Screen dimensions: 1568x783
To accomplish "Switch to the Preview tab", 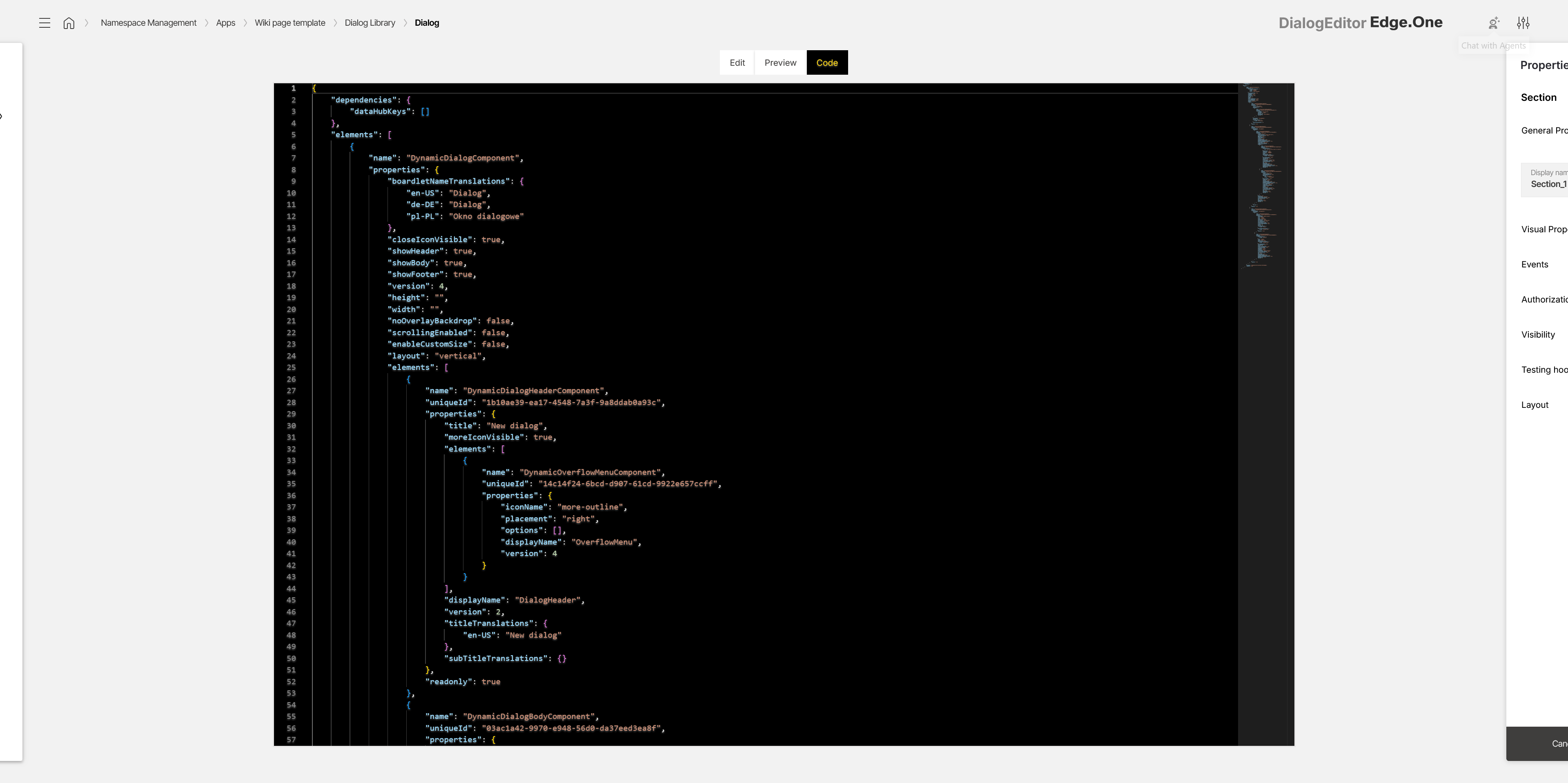I will point(780,62).
